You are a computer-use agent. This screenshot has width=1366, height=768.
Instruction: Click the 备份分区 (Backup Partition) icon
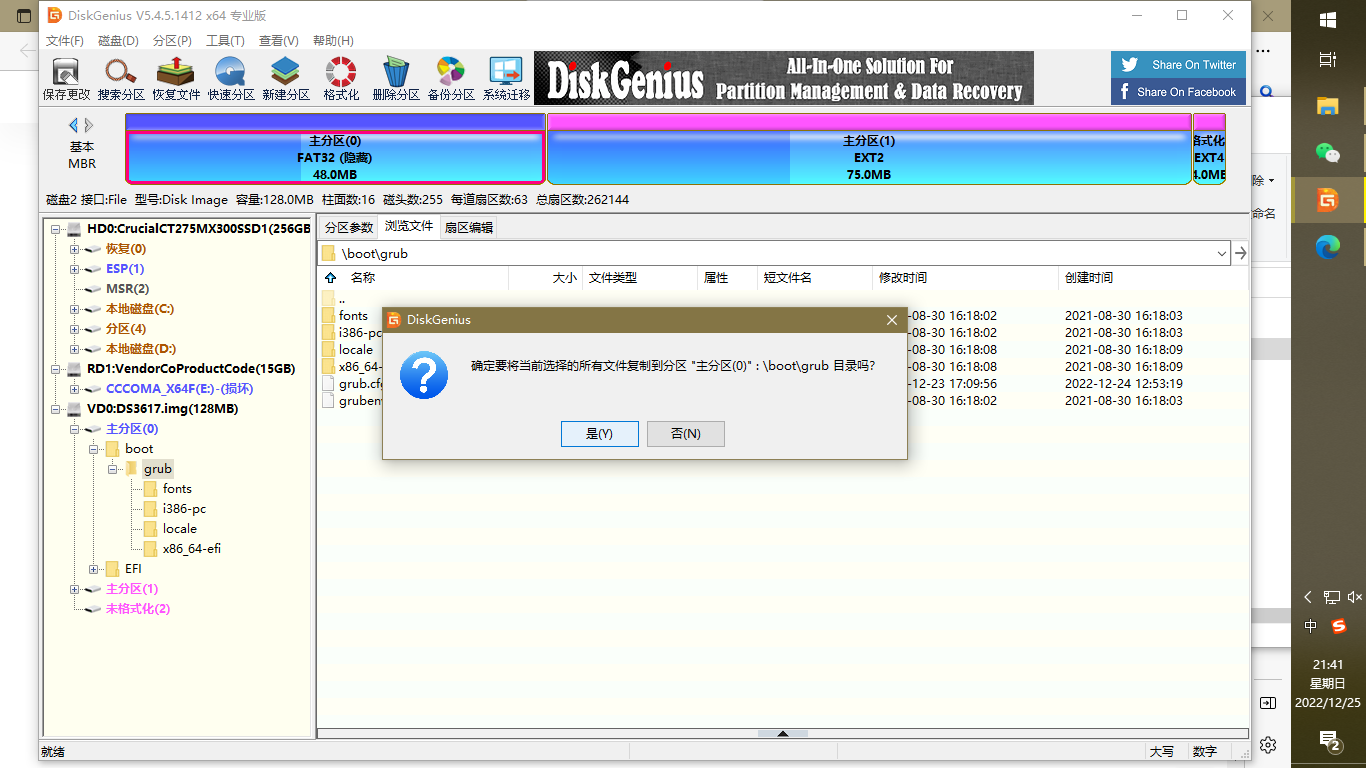(x=450, y=78)
